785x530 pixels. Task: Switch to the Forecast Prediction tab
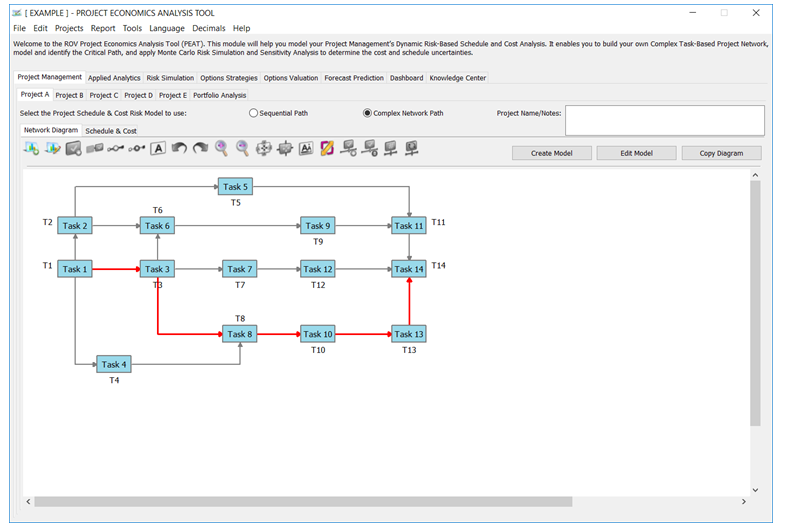click(x=354, y=78)
